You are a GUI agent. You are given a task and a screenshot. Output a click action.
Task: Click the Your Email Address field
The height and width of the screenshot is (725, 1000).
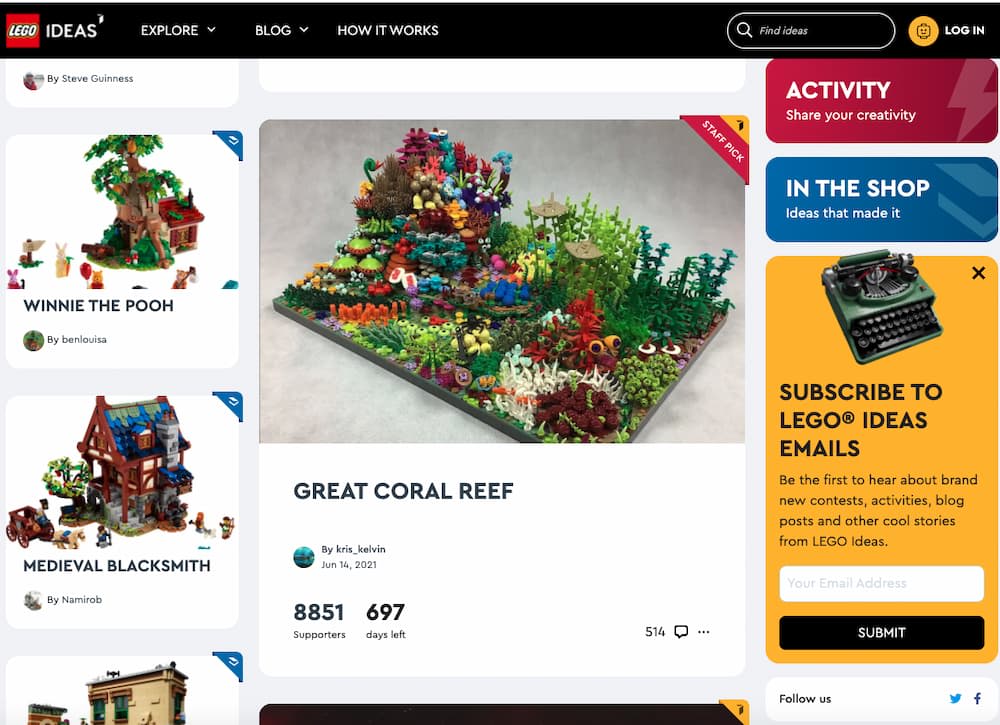point(881,583)
